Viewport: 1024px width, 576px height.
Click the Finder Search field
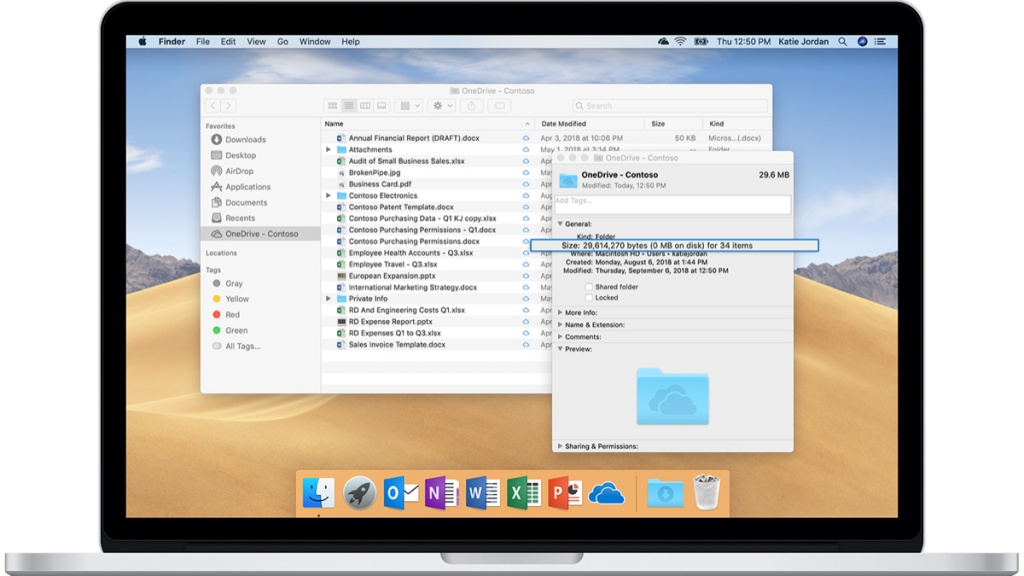(x=669, y=105)
